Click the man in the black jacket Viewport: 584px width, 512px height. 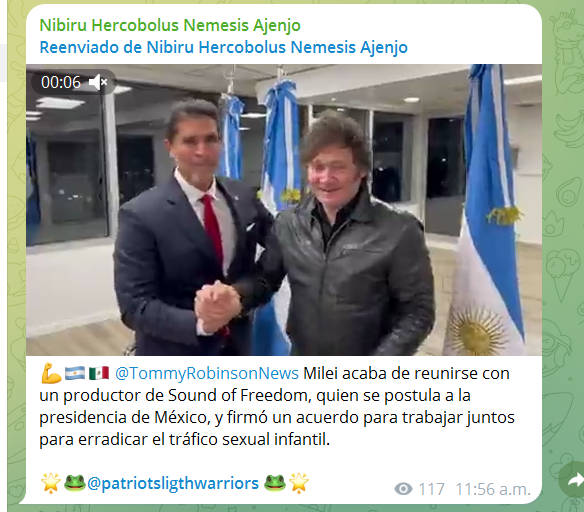pos(350,238)
